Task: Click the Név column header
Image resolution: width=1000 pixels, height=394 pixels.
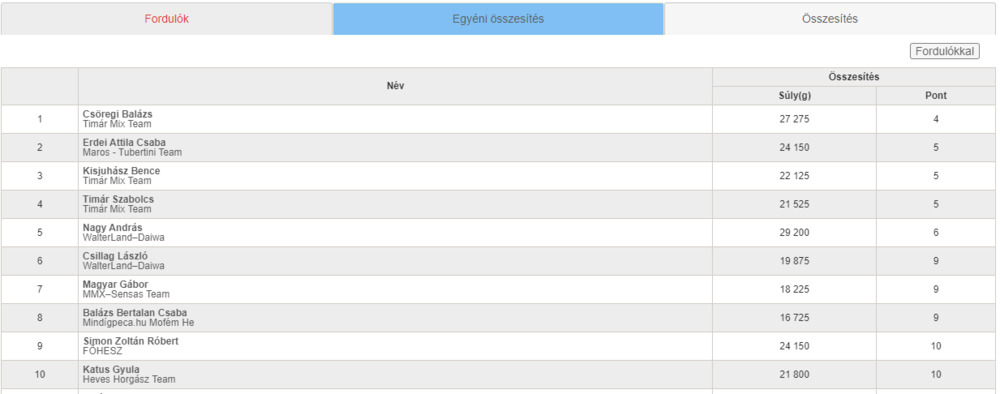Action: click(395, 86)
